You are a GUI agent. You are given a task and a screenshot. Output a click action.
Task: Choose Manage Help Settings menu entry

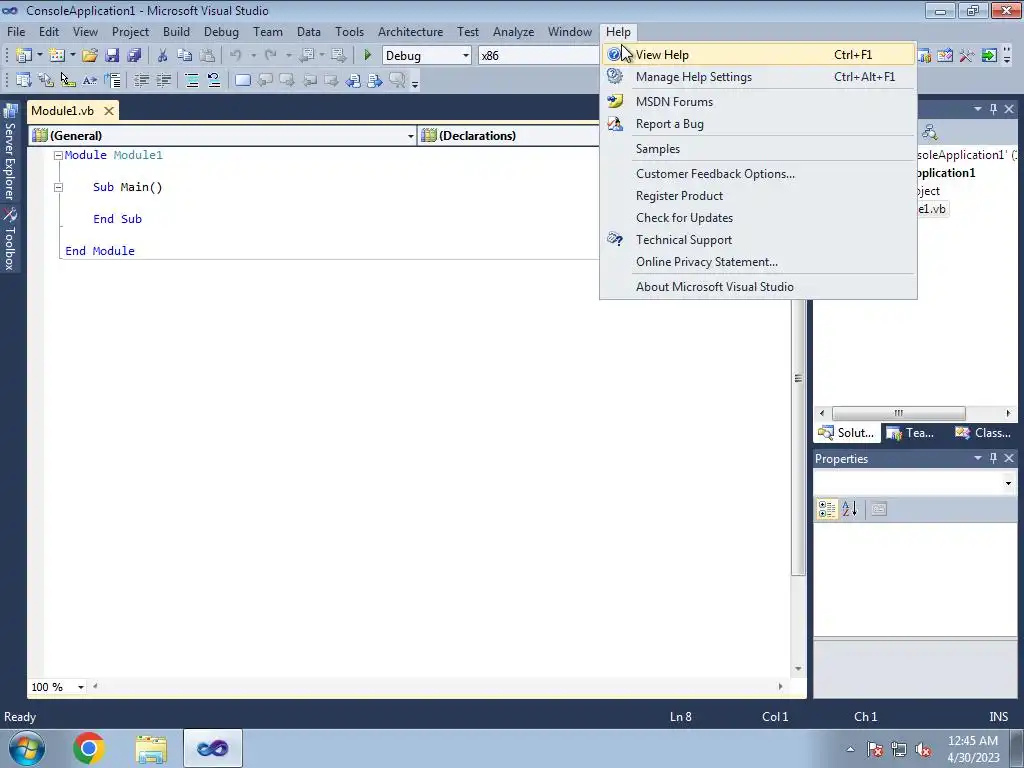tap(758, 77)
